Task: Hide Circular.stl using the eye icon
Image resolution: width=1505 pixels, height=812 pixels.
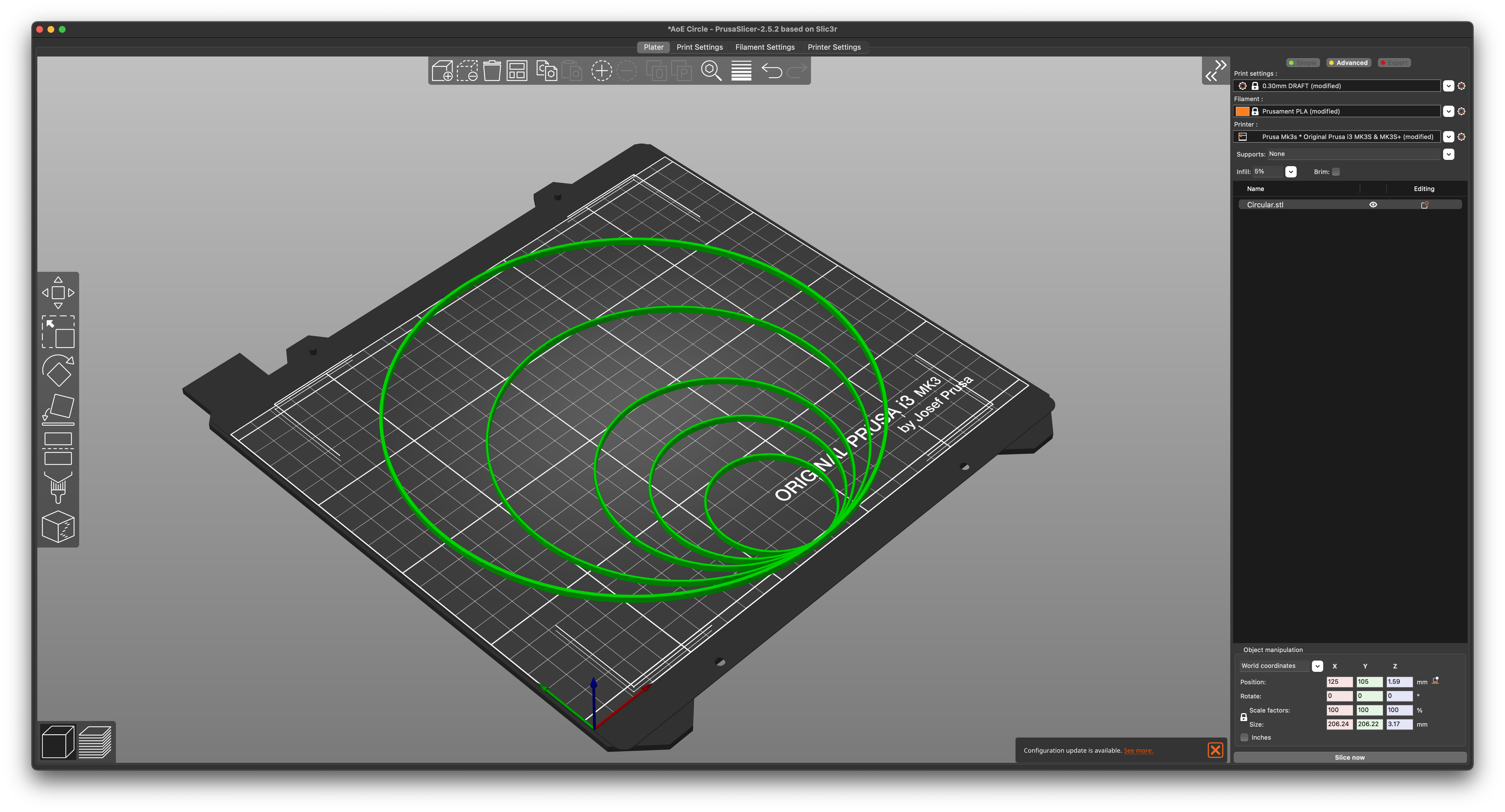Action: click(1374, 205)
